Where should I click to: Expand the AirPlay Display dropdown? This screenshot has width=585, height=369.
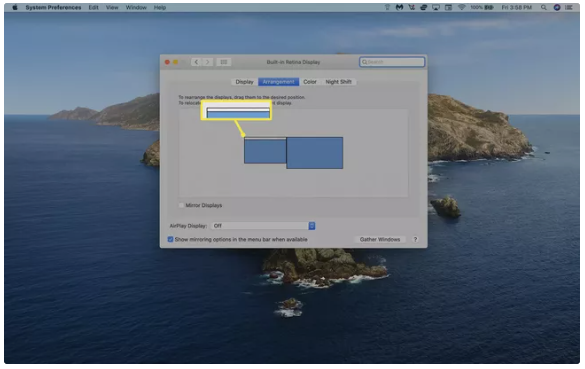[x=264, y=226]
